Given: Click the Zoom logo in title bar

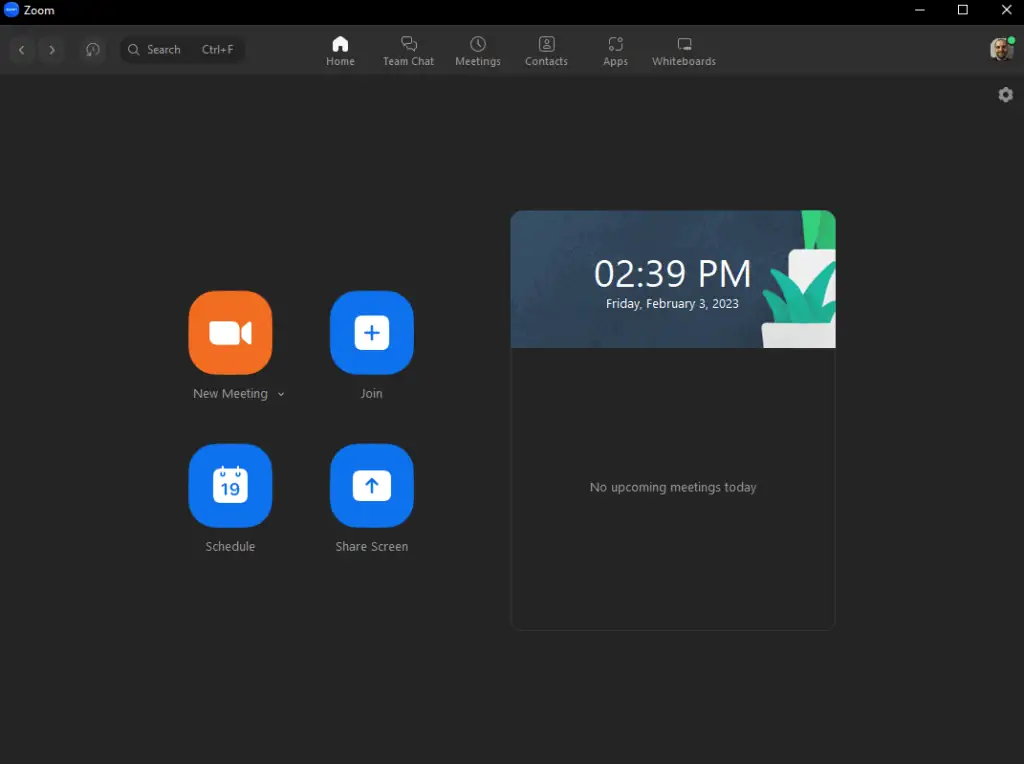Looking at the screenshot, I should point(12,10).
